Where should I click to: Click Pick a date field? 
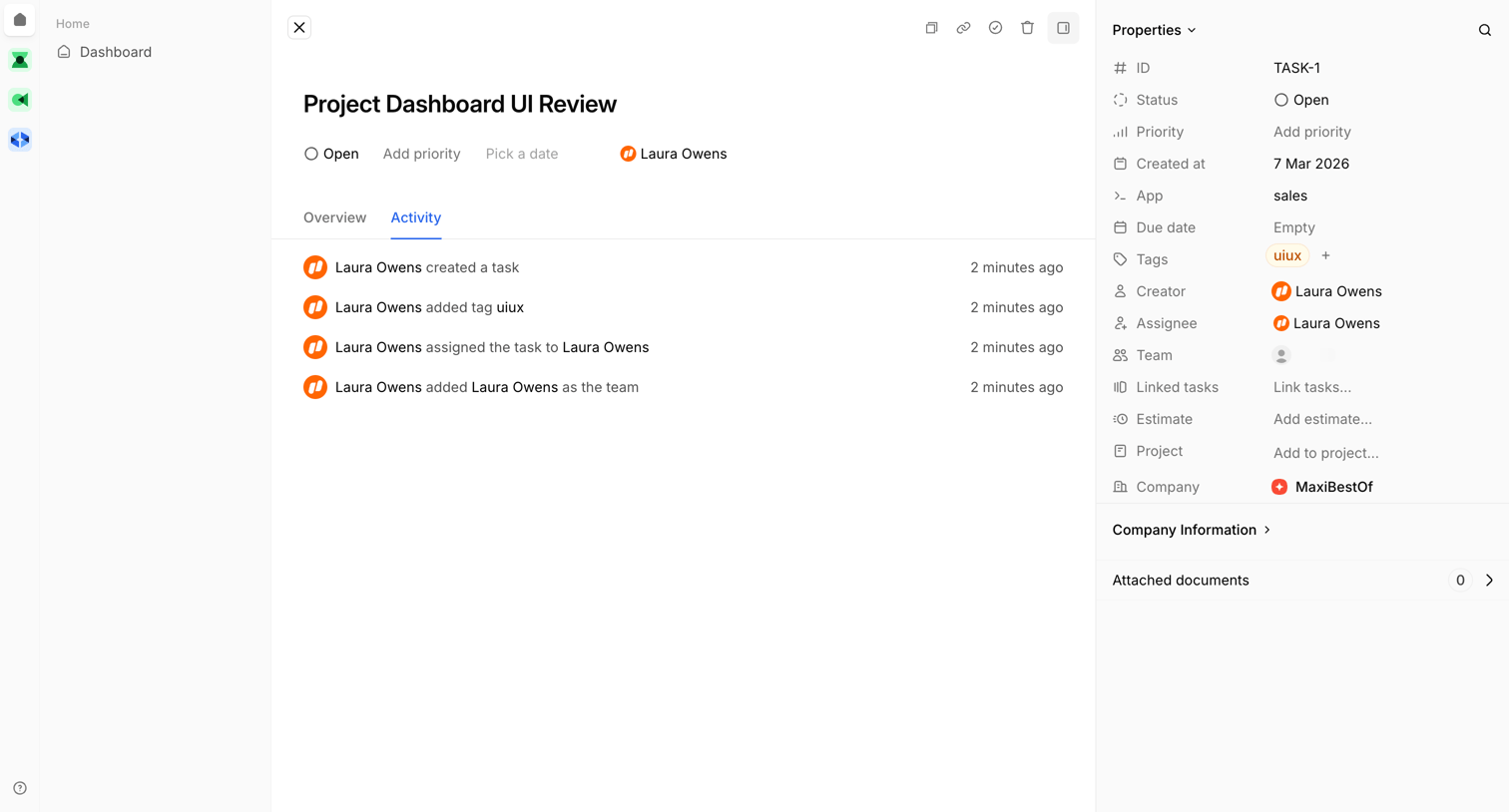[x=522, y=154]
